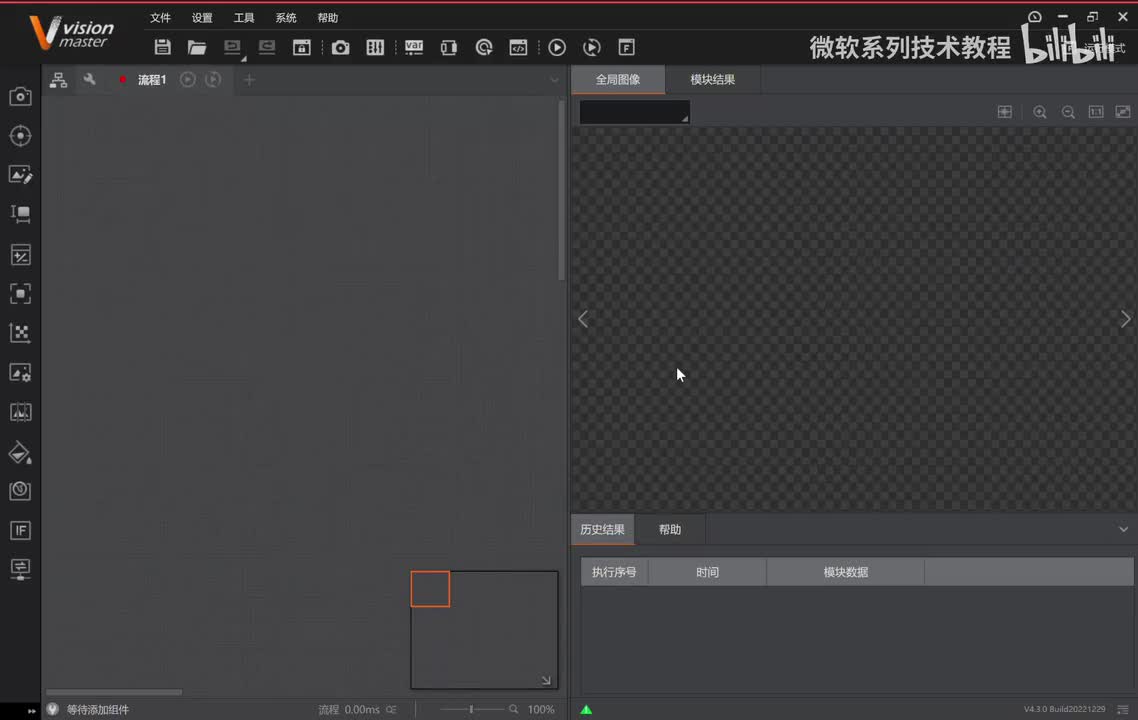Image resolution: width=1138 pixels, height=720 pixels.
Task: Zoom out on the image view
Action: (x=1068, y=112)
